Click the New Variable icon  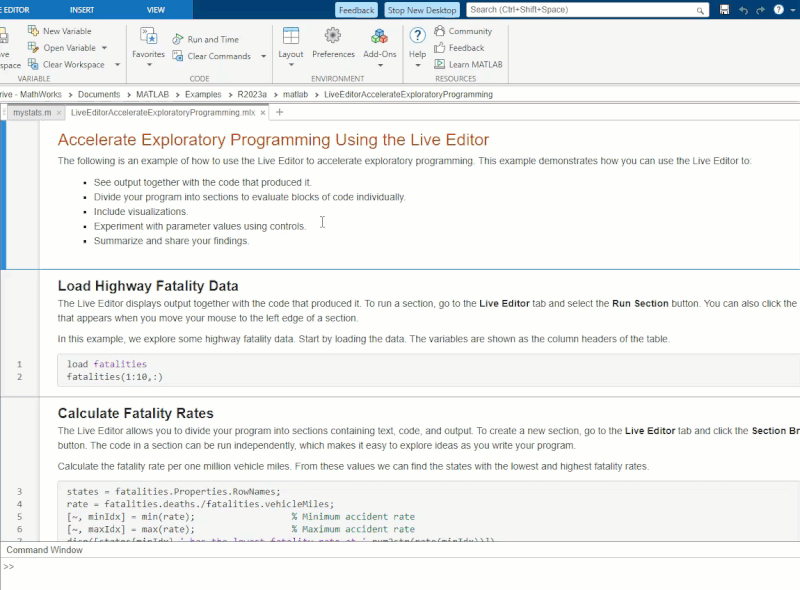(34, 31)
